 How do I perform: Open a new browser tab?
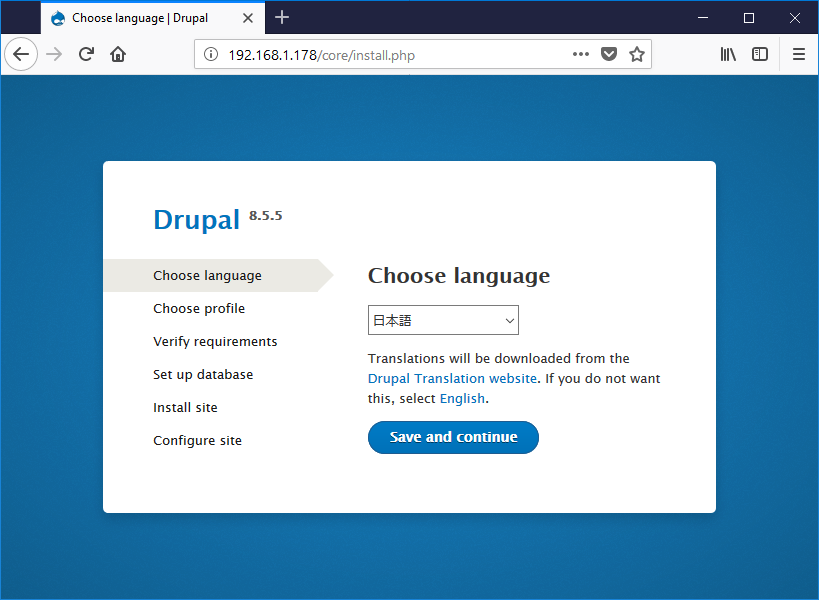coord(281,17)
